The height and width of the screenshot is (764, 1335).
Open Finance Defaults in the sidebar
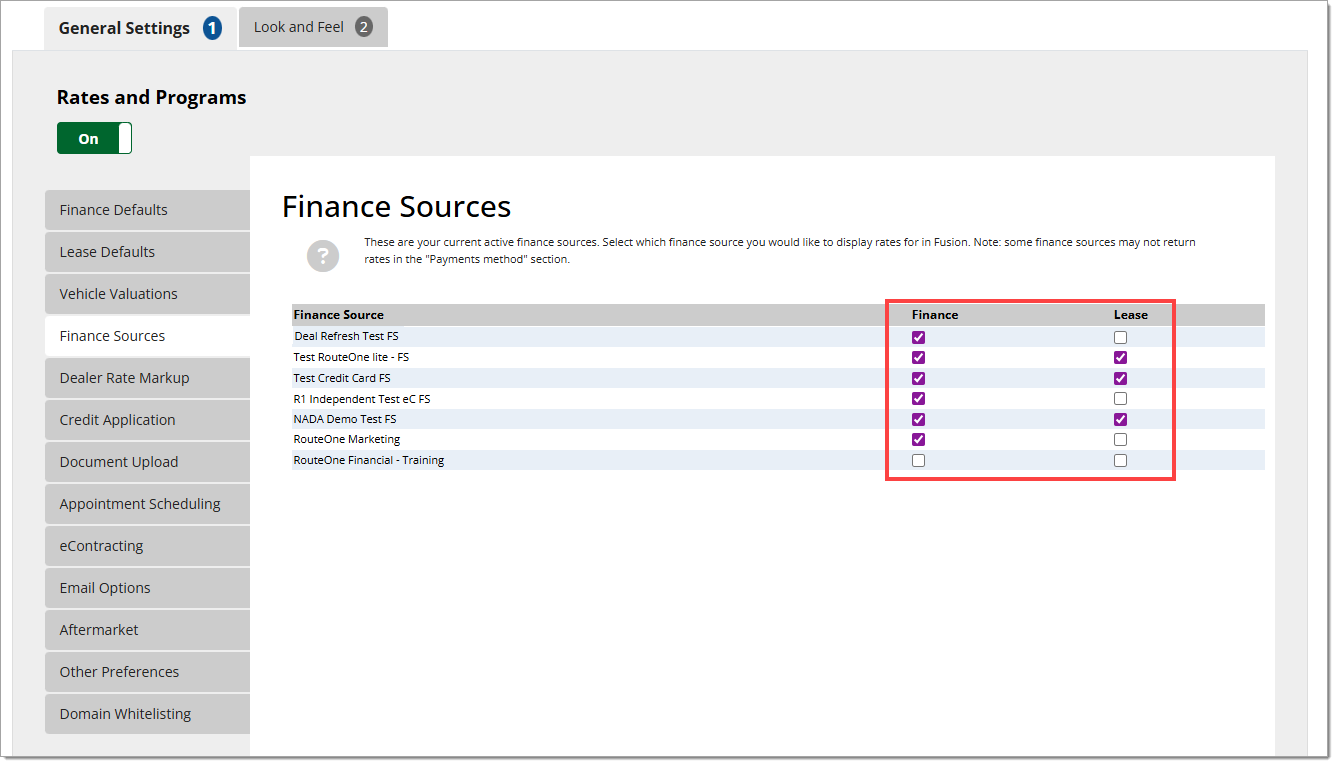point(147,210)
